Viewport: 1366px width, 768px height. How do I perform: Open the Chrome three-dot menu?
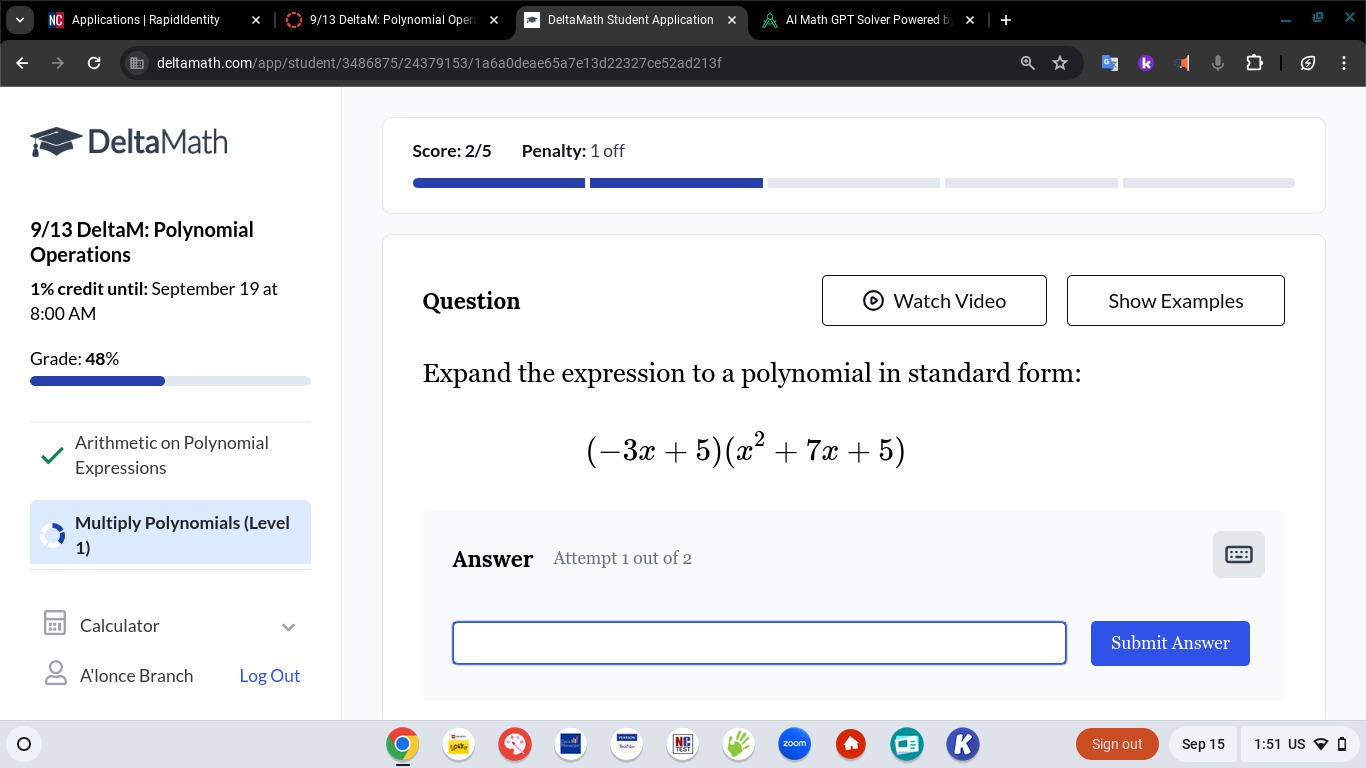click(x=1344, y=63)
